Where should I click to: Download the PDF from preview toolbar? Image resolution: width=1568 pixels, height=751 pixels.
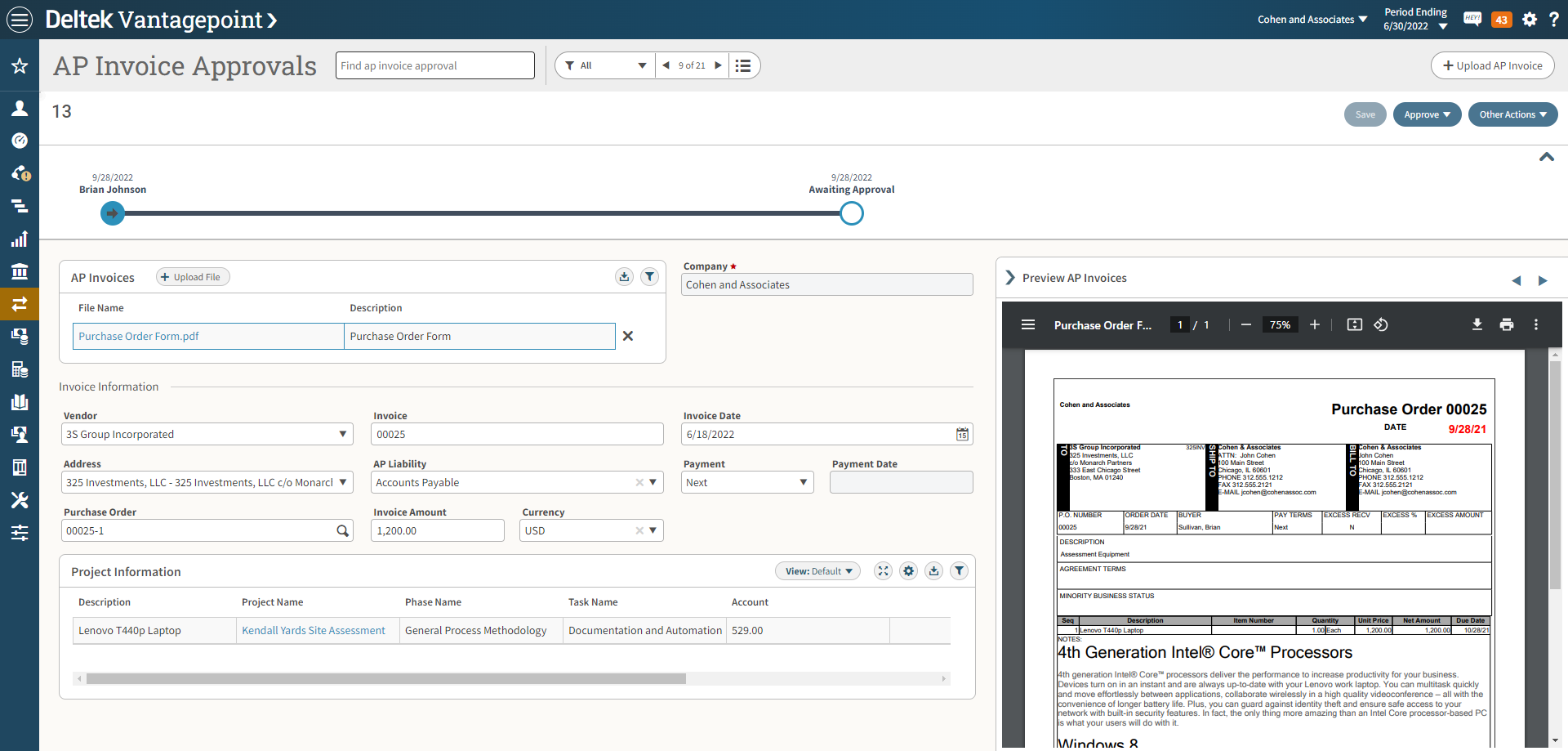1477,324
